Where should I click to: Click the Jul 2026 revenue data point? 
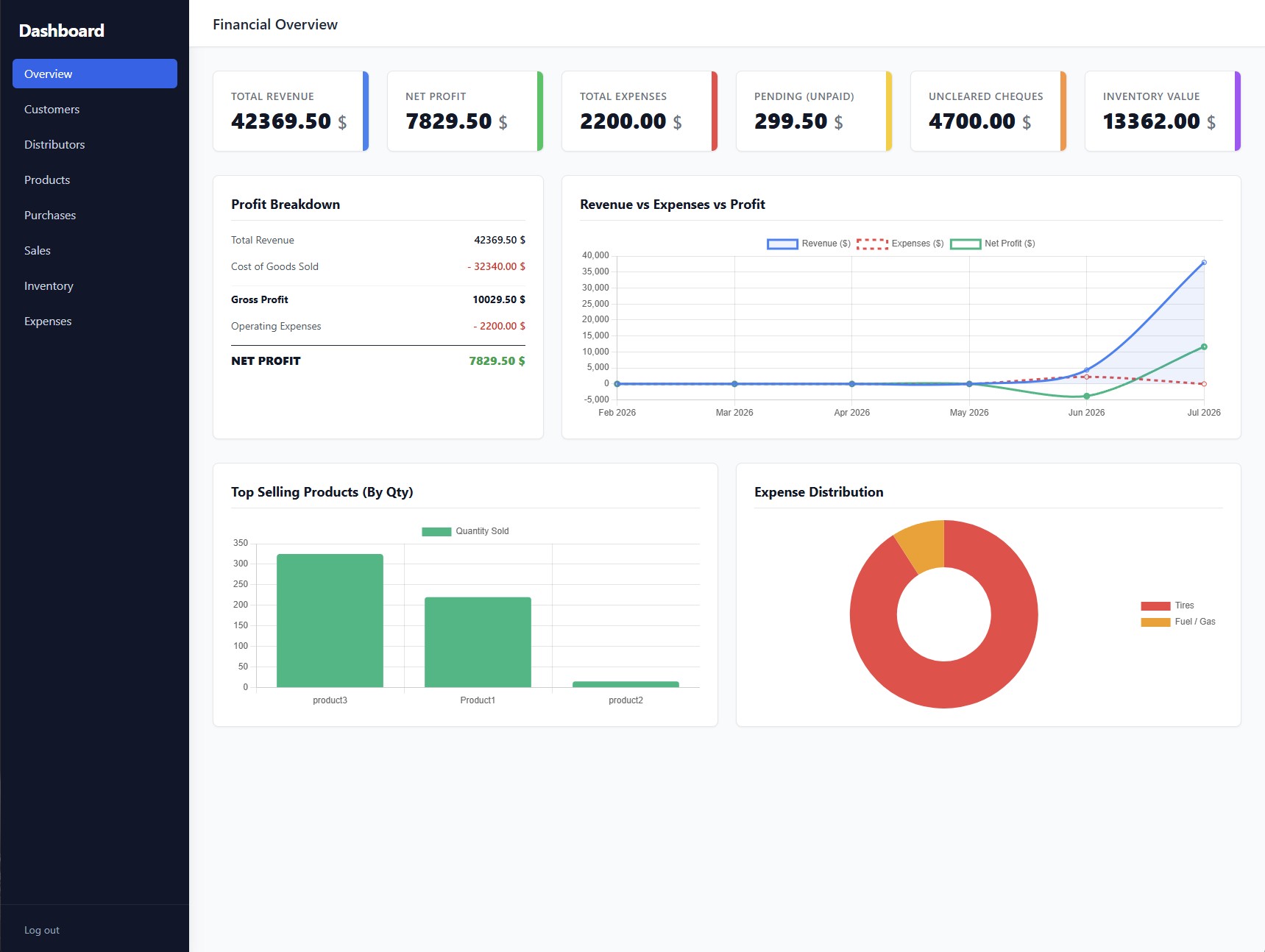(1204, 263)
